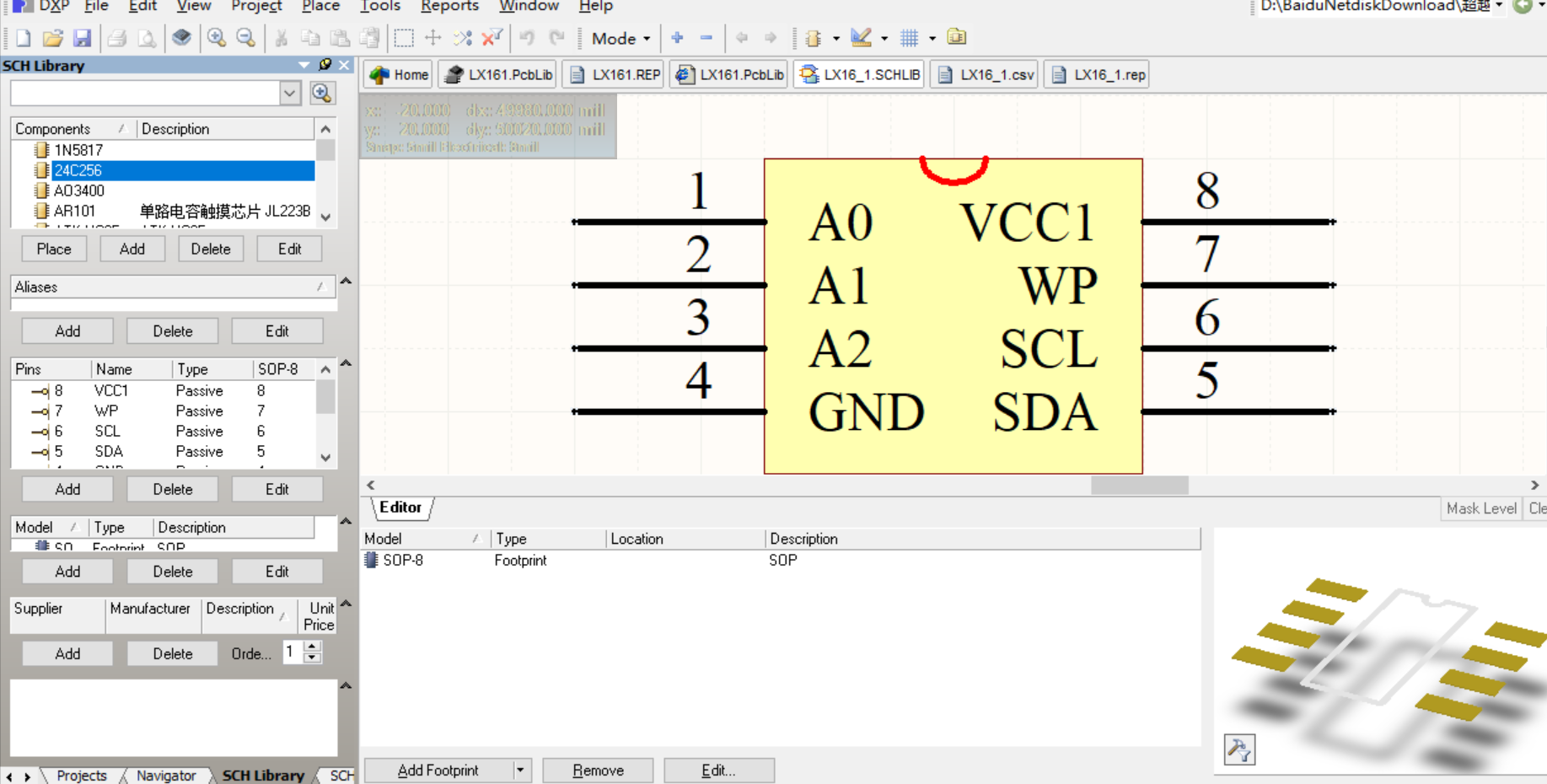Click the Mask Level button

[1481, 508]
